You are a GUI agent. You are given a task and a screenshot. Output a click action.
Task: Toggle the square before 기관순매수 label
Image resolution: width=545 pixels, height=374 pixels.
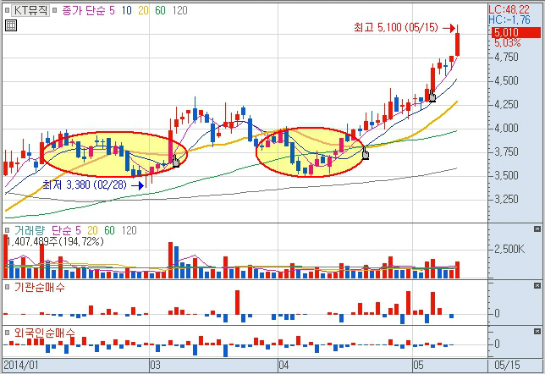click(7, 287)
